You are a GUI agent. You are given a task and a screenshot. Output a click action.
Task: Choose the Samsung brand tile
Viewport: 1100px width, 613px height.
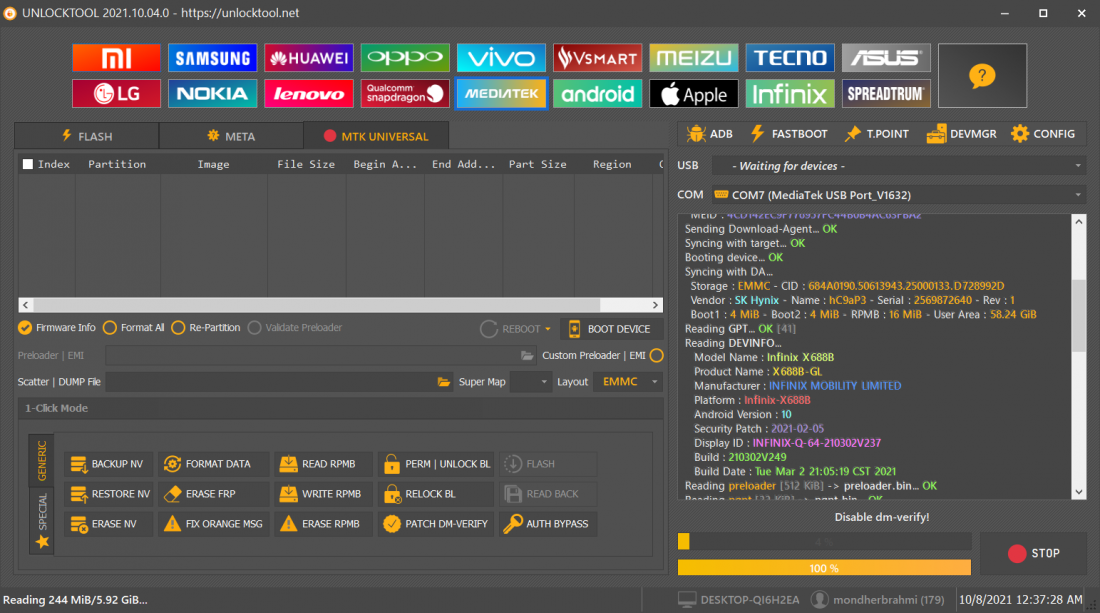coord(212,58)
